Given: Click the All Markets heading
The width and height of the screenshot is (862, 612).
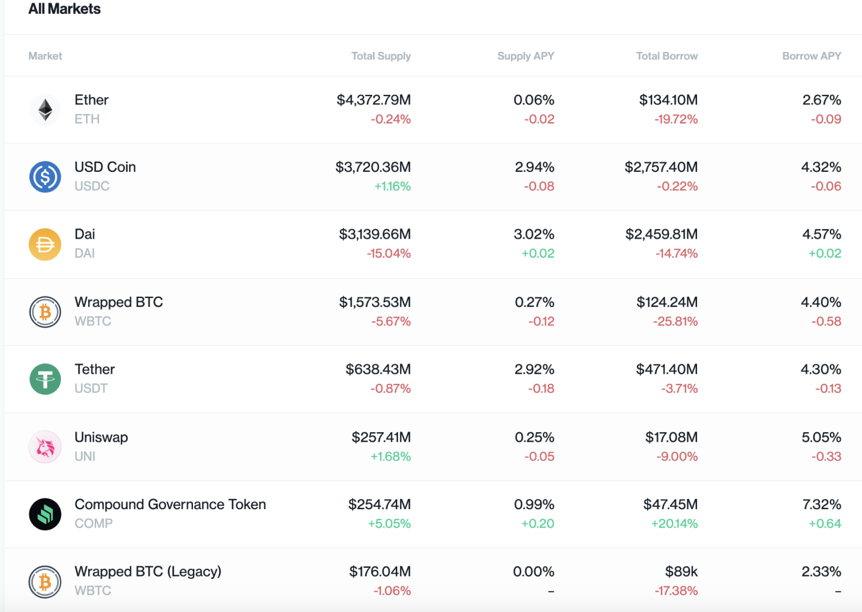Looking at the screenshot, I should 64,9.
